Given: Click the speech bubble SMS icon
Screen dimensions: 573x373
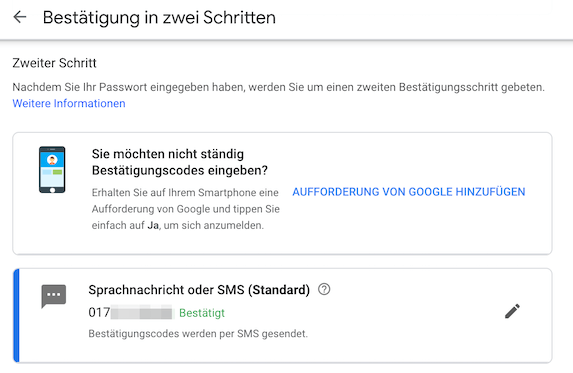Looking at the screenshot, I should coord(54,296).
